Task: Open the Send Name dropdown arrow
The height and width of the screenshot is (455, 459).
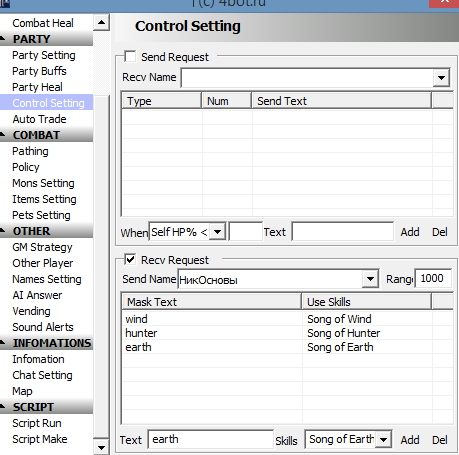Action: coord(370,279)
